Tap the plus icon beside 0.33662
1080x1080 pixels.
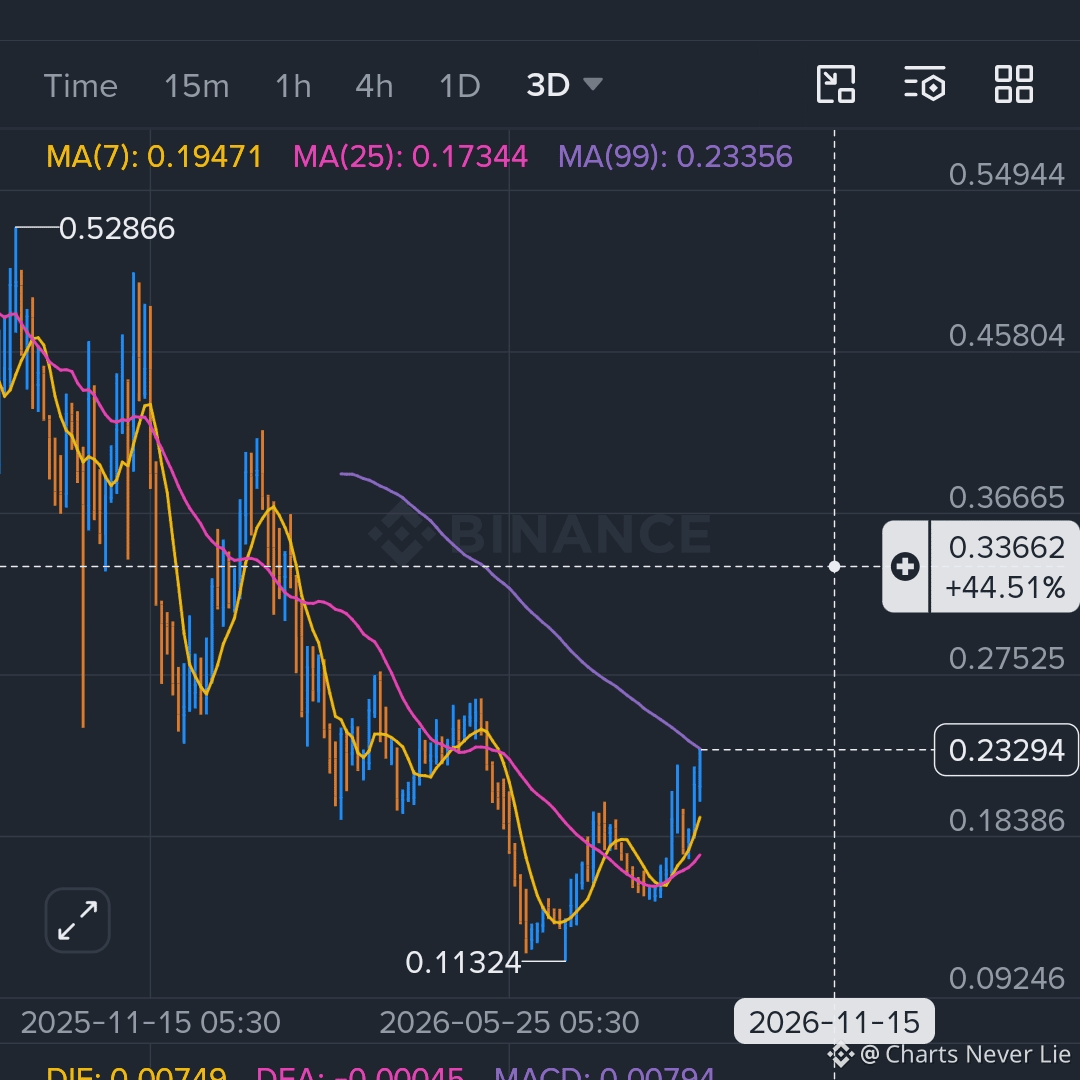tap(905, 566)
